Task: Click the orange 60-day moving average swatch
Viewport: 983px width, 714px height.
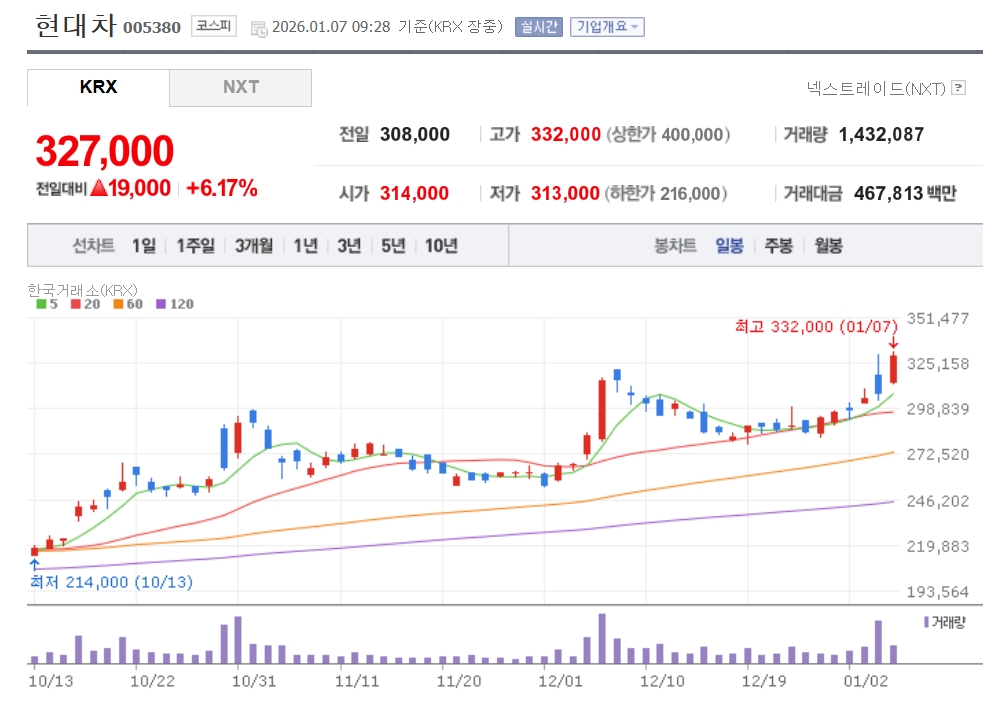Action: [118, 304]
